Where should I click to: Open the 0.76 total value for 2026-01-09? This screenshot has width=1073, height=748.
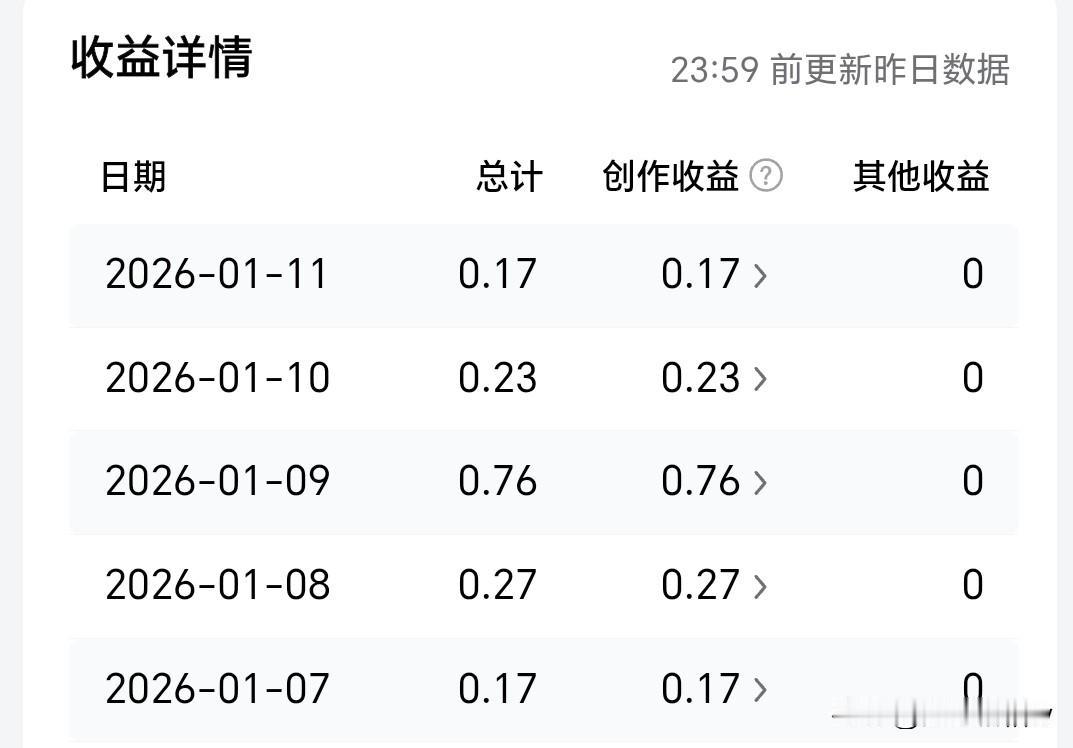tap(497, 480)
